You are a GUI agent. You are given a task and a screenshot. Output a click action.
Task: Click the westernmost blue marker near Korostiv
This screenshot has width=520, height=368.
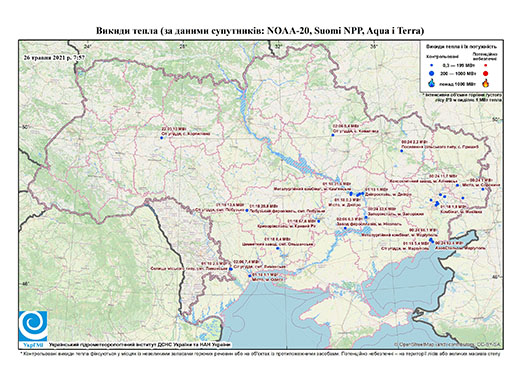click(x=162, y=138)
